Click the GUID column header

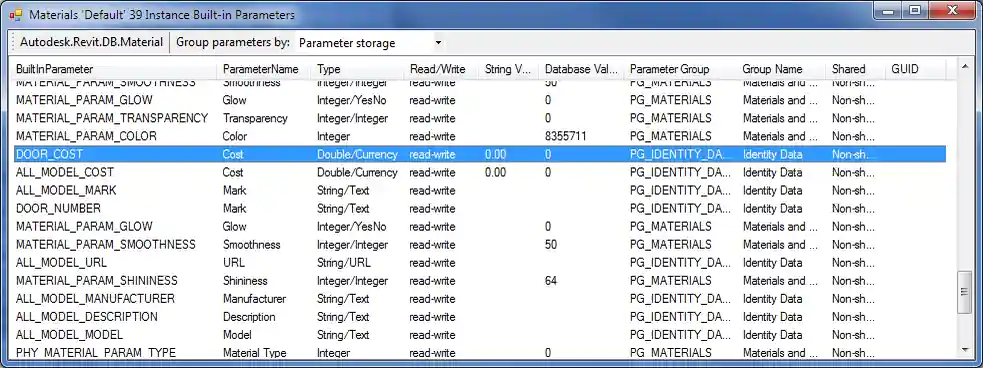click(915, 69)
